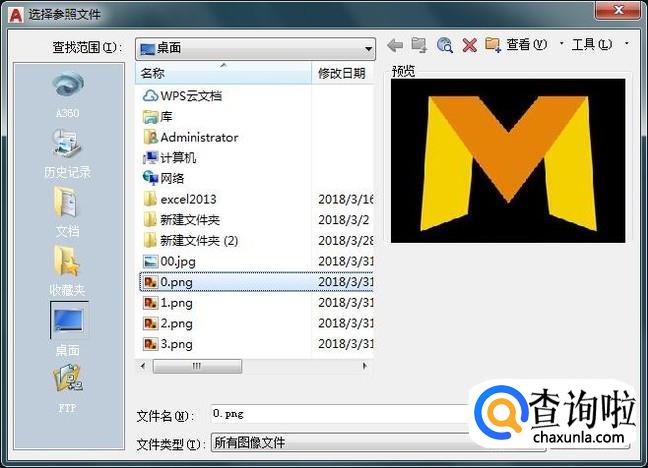The width and height of the screenshot is (648, 468).
Task: Click the 文件名 file name input field
Action: click(x=339, y=414)
